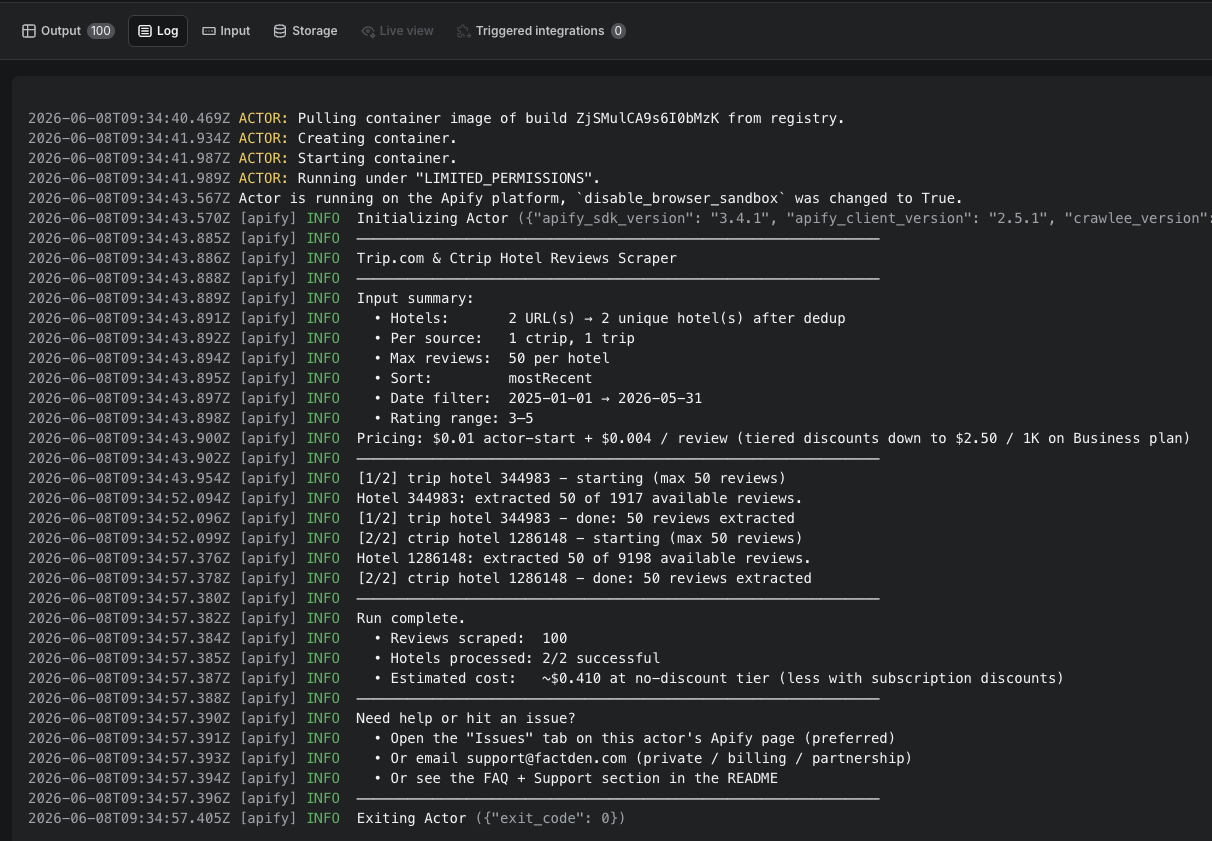Switch to the Input tab

[226, 31]
